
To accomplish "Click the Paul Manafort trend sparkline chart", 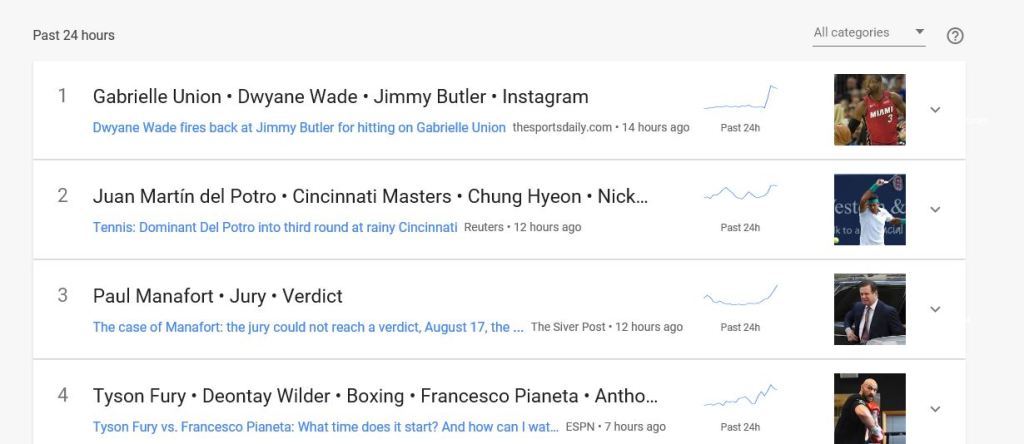I will 740,295.
